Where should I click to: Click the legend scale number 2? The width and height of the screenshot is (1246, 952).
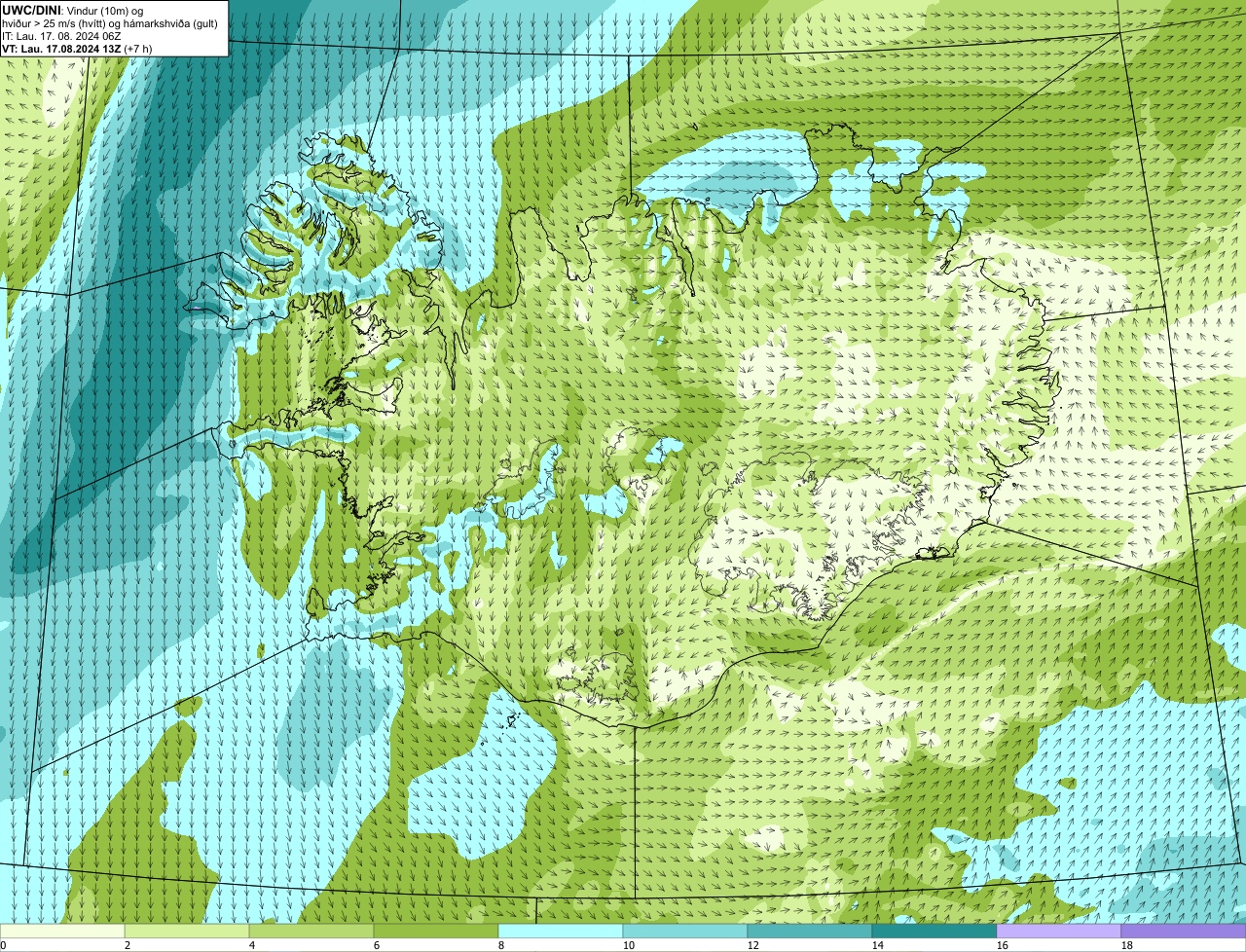click(x=128, y=945)
